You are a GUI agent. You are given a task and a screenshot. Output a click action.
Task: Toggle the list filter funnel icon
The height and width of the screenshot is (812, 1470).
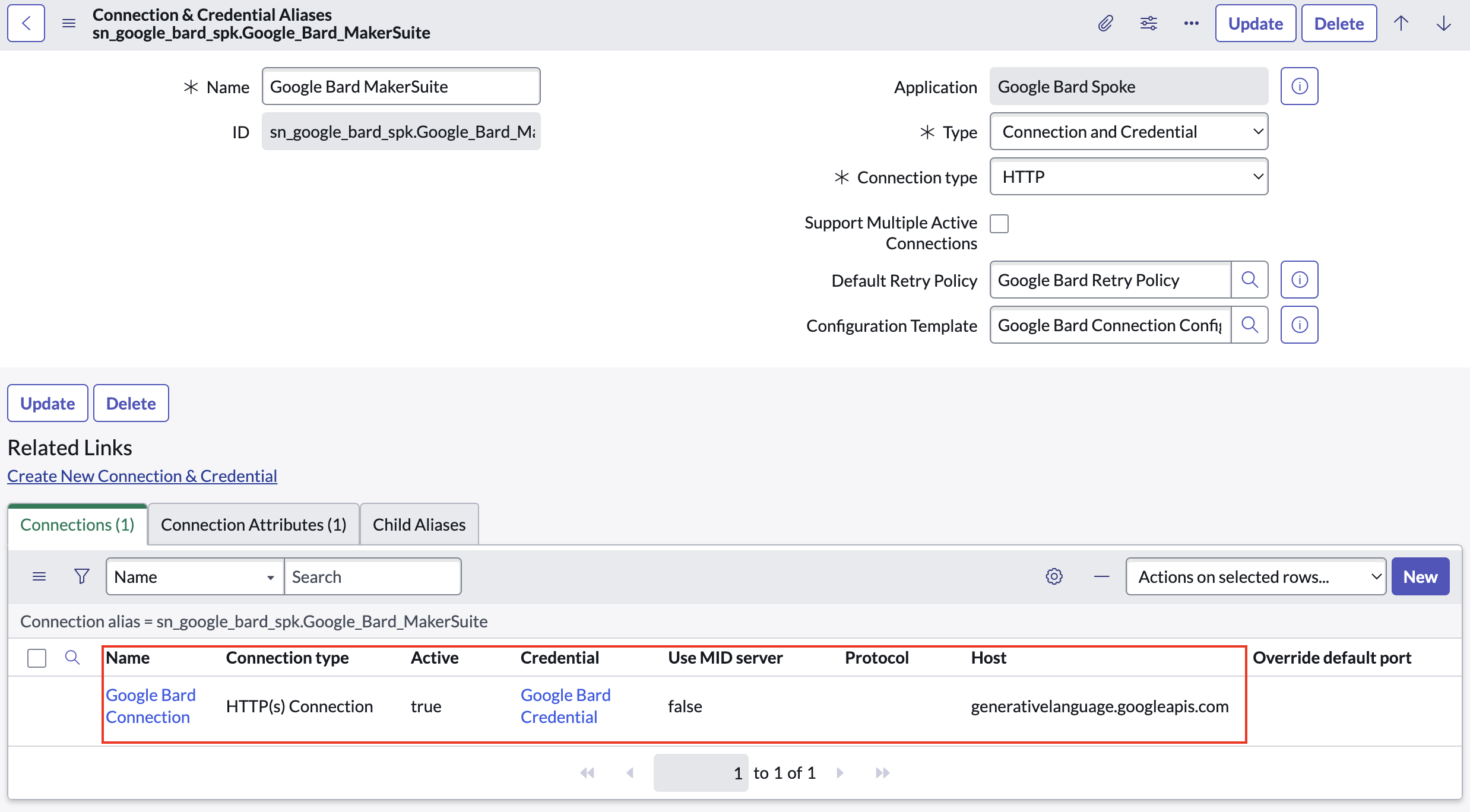[x=82, y=577]
